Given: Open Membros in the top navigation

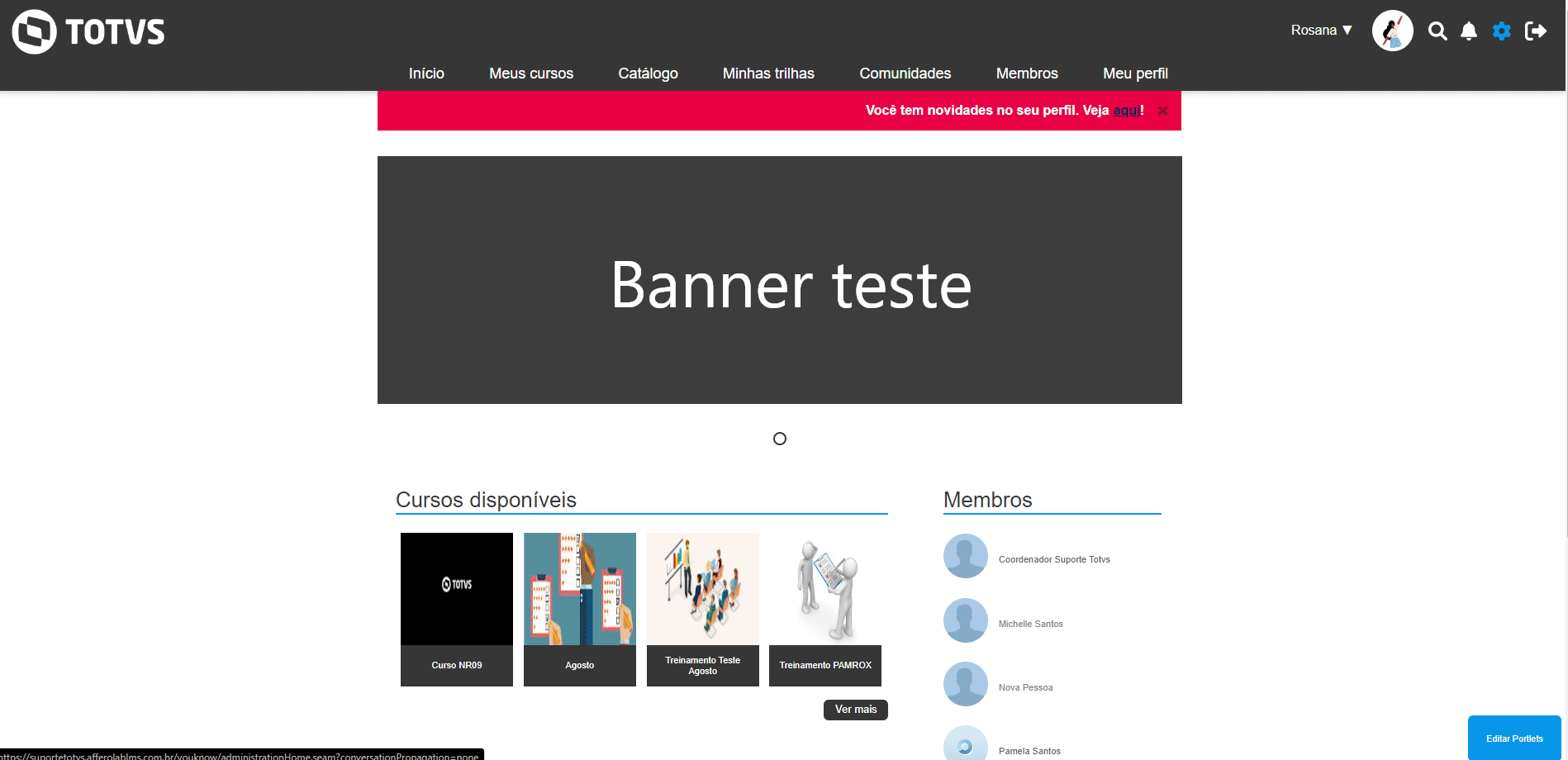Looking at the screenshot, I should tap(1027, 74).
